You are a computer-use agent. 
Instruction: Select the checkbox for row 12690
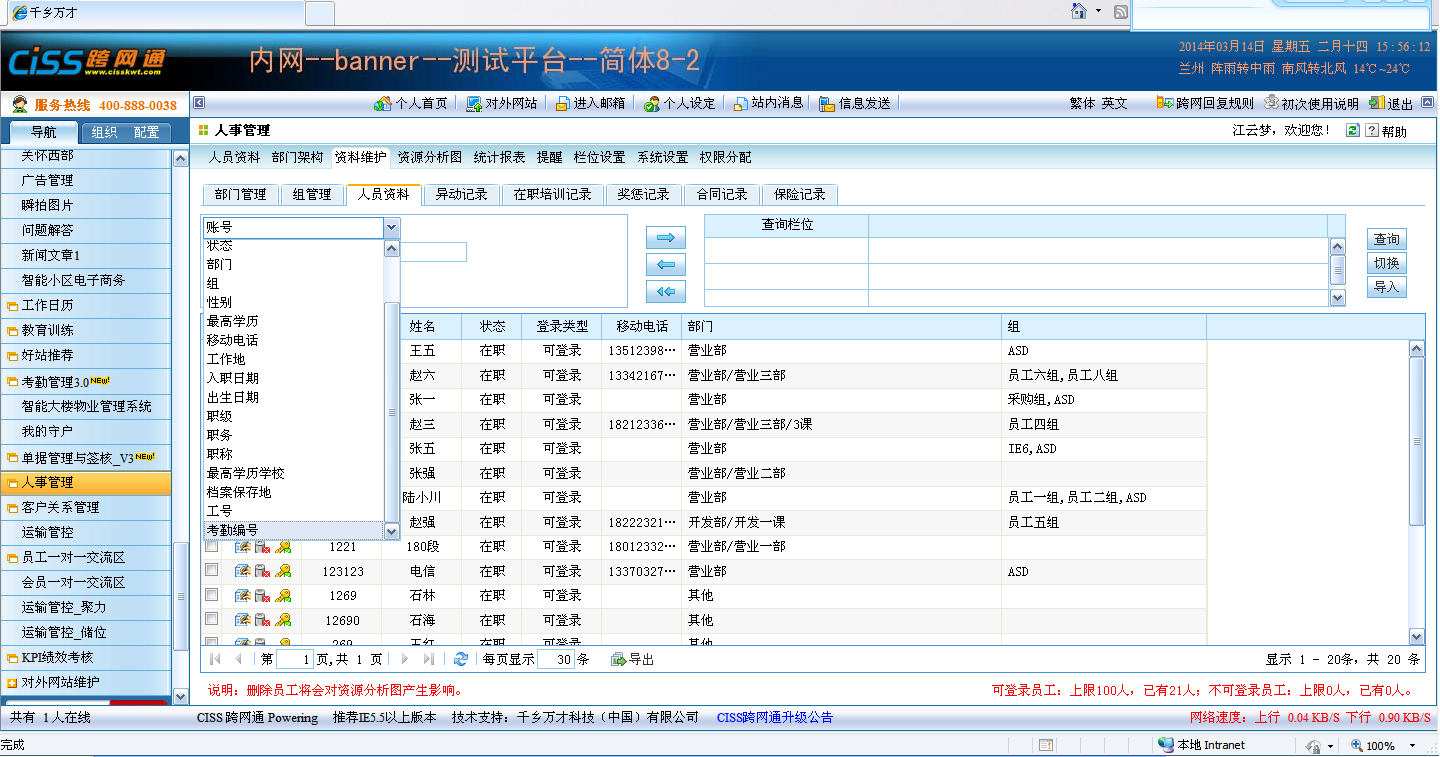[x=211, y=620]
